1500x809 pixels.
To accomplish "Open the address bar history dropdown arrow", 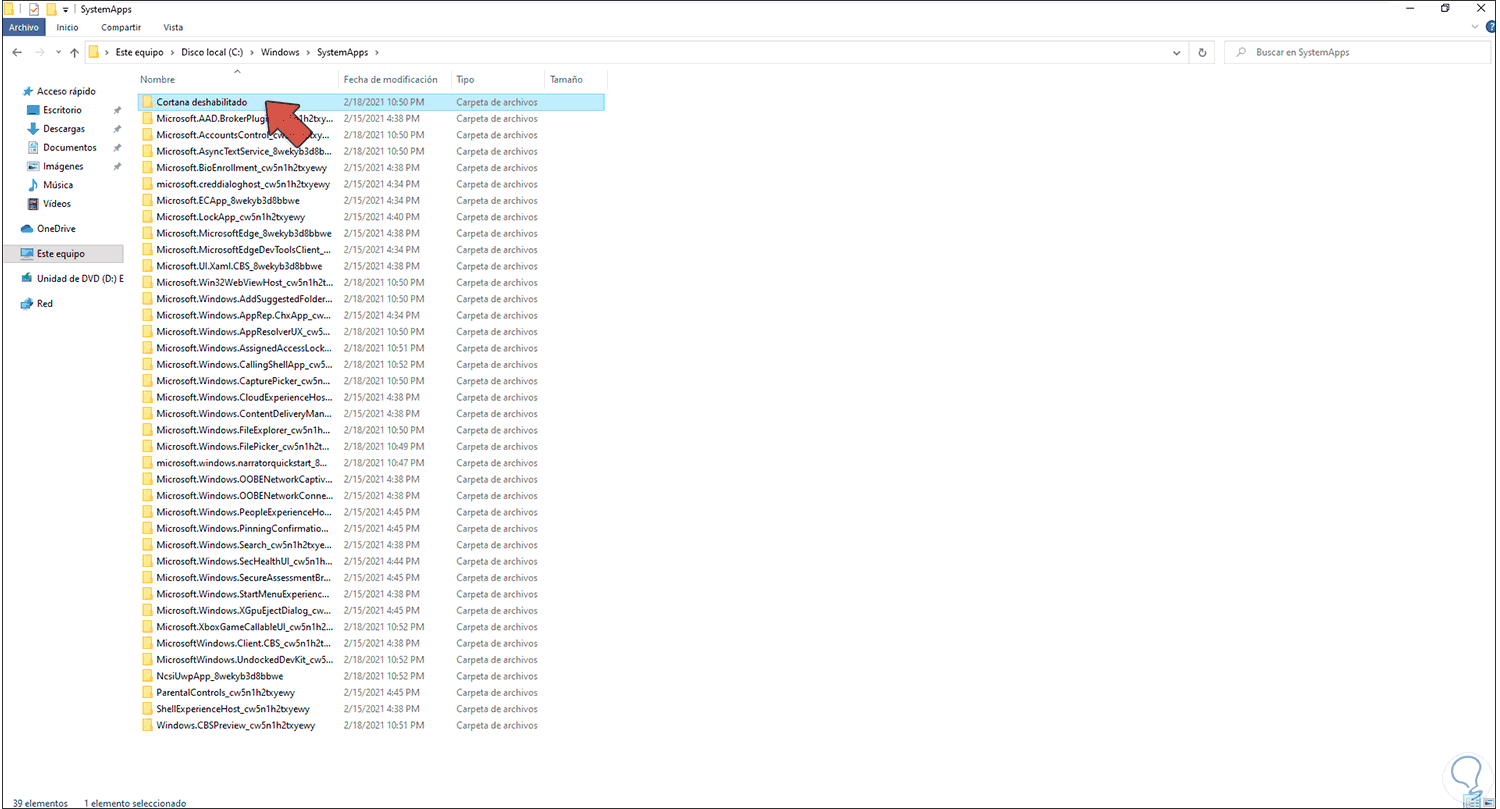I will [1176, 51].
